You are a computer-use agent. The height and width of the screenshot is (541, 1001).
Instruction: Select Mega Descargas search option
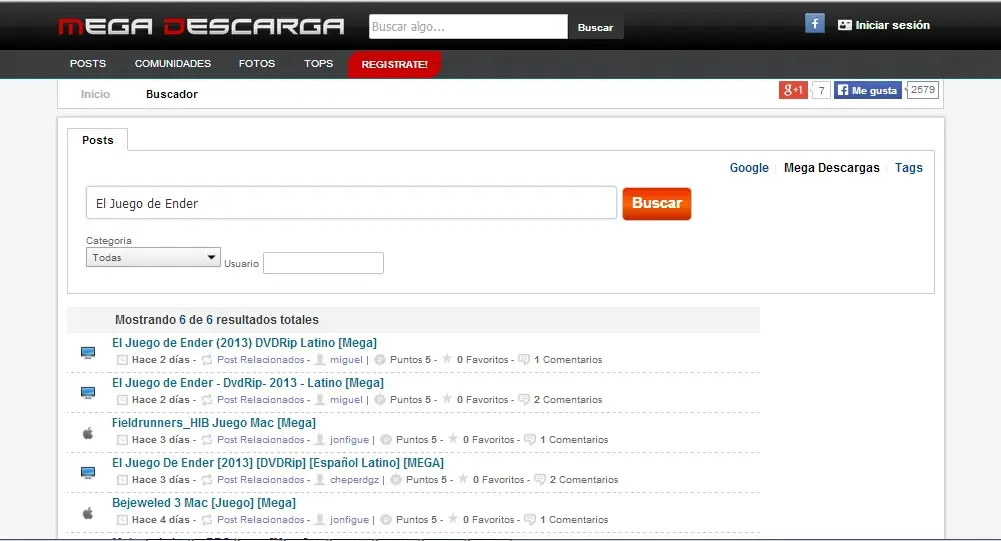[x=831, y=167]
